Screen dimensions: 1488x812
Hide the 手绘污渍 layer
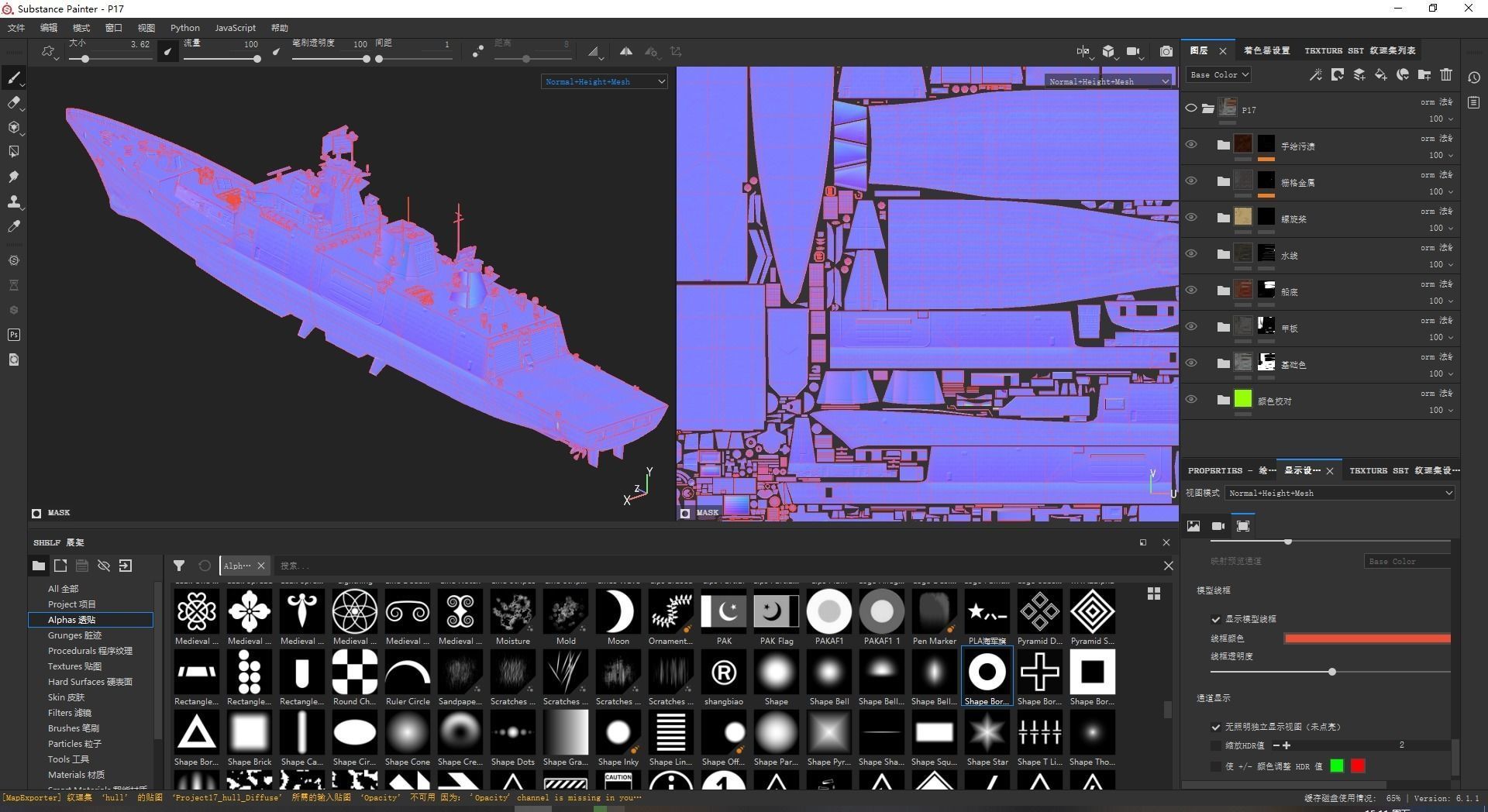pyautogui.click(x=1191, y=144)
